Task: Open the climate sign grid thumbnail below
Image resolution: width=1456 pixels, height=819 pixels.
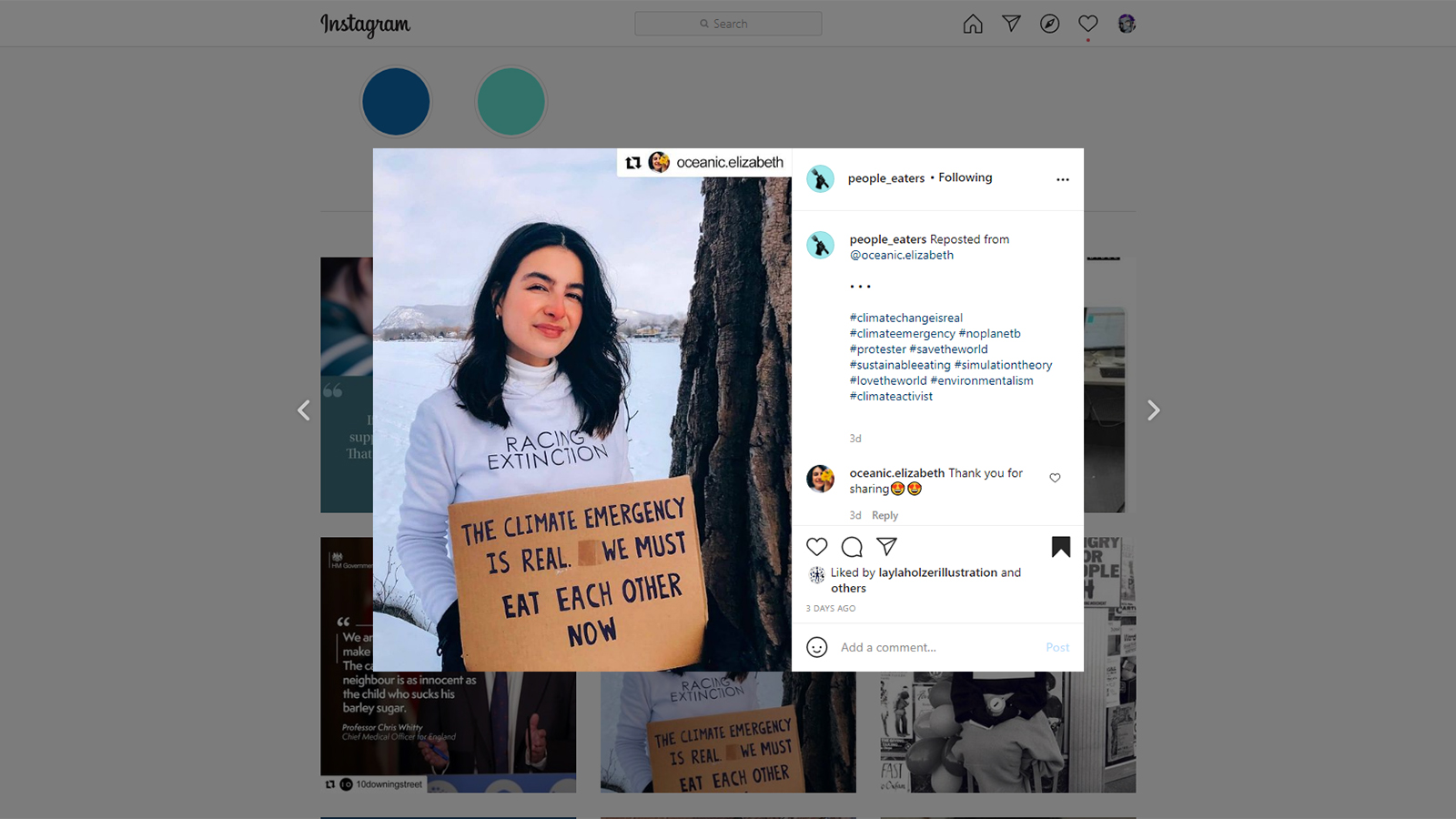Action: (x=728, y=733)
